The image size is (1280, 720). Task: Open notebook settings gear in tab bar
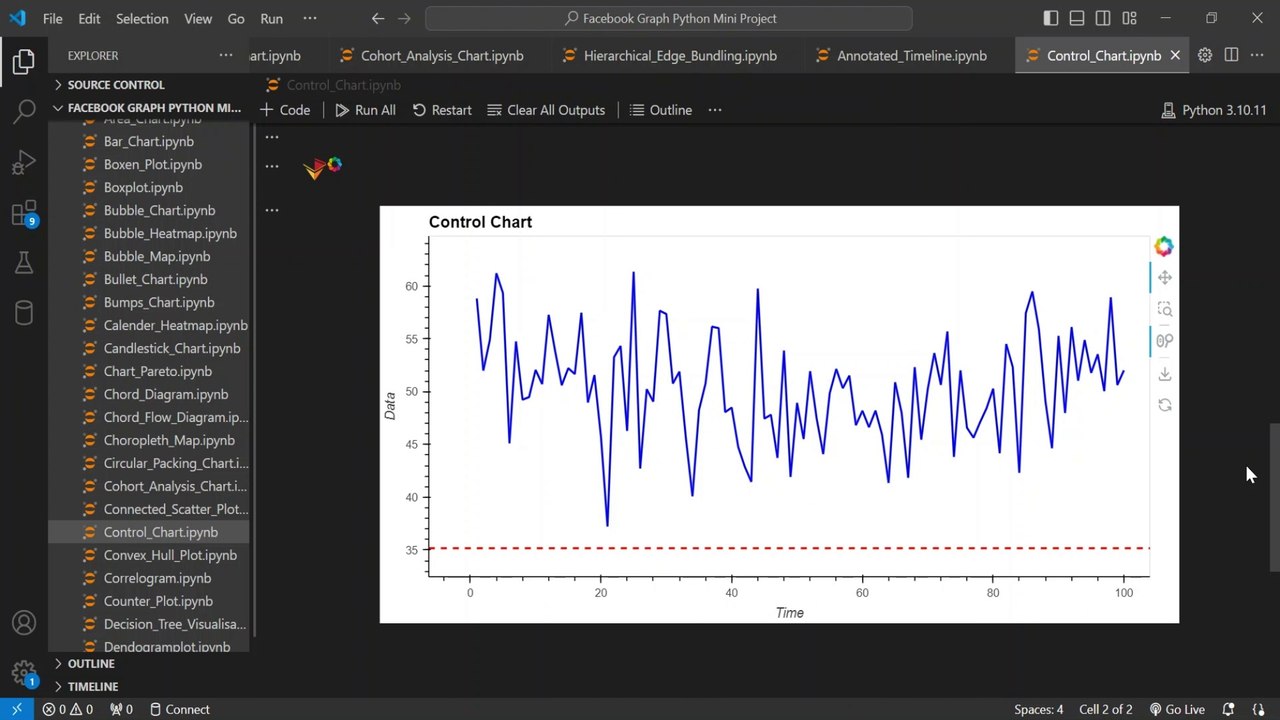click(1205, 55)
